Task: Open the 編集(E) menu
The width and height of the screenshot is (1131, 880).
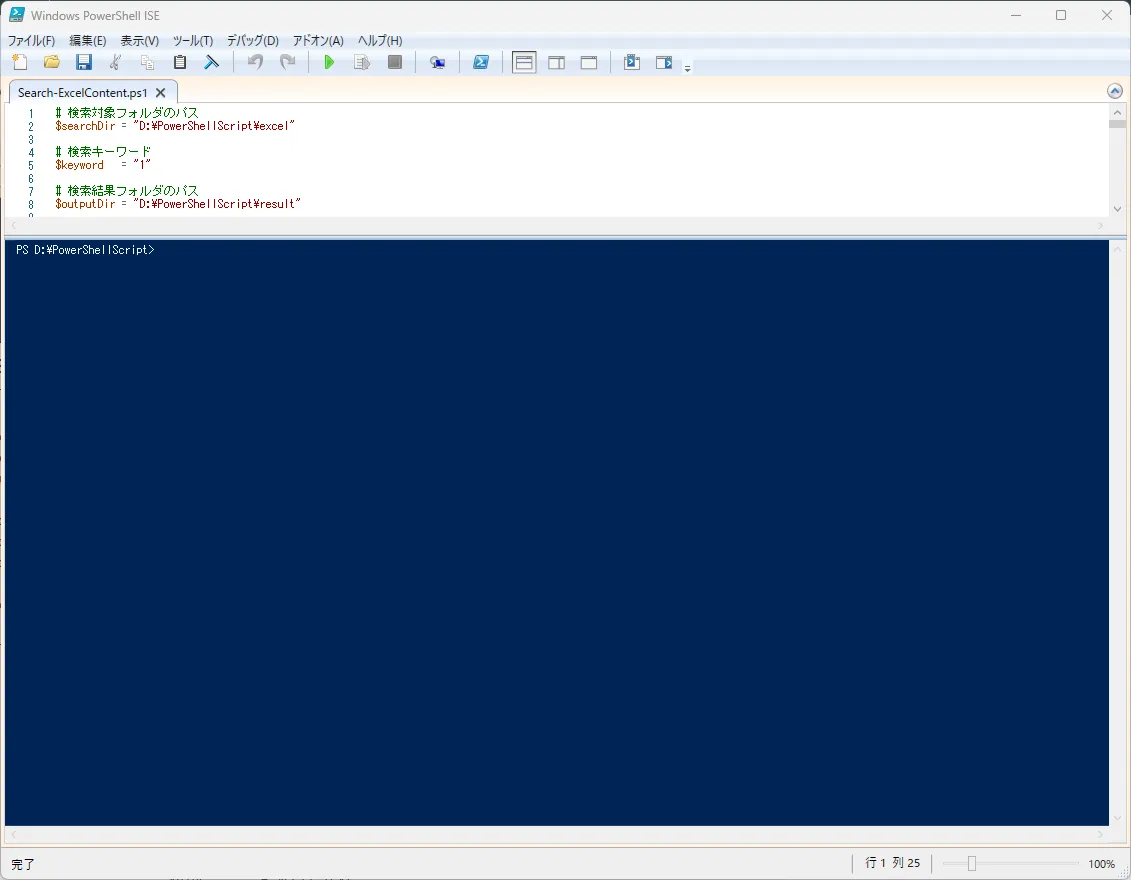Action: (x=87, y=40)
